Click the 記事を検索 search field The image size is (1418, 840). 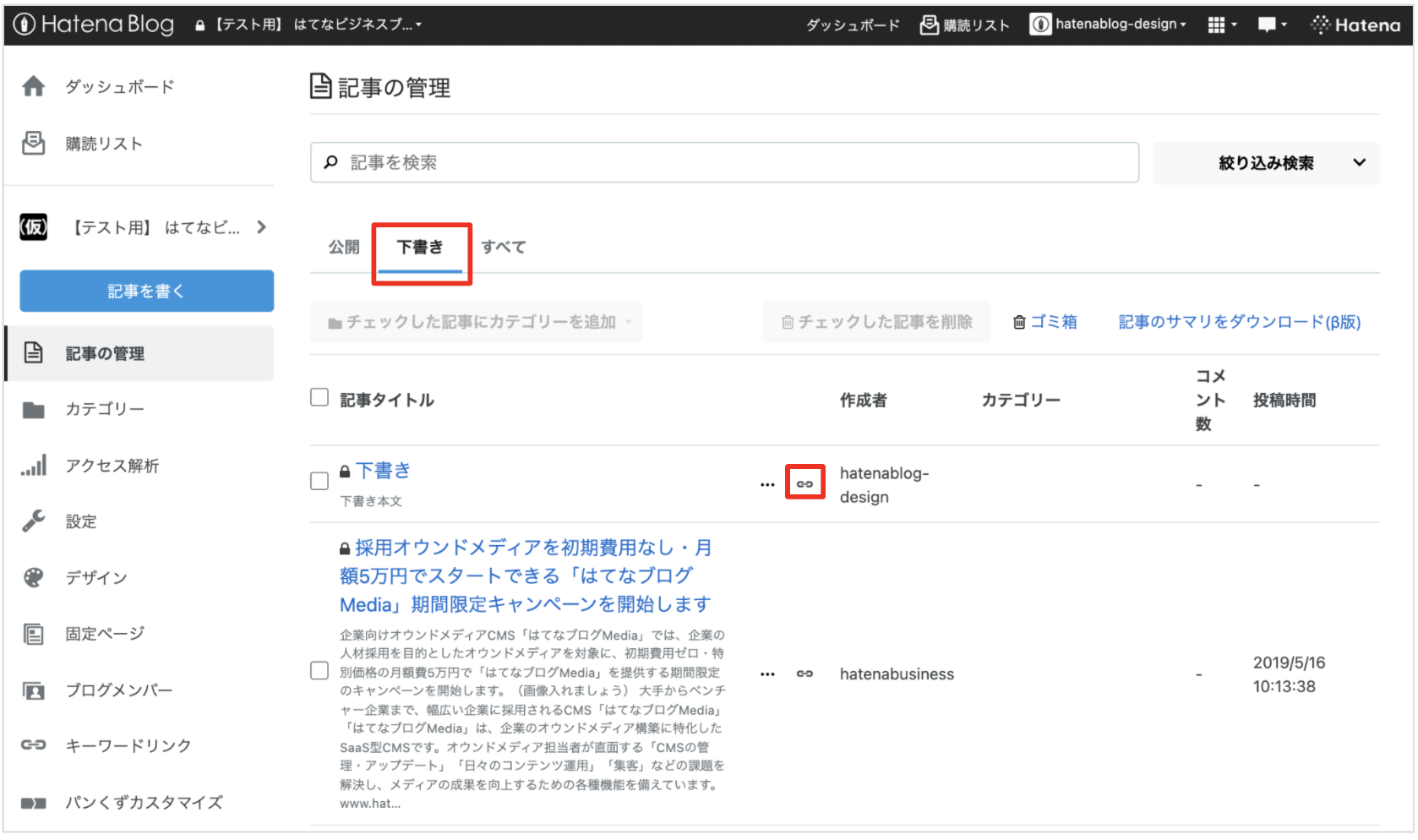coord(724,162)
